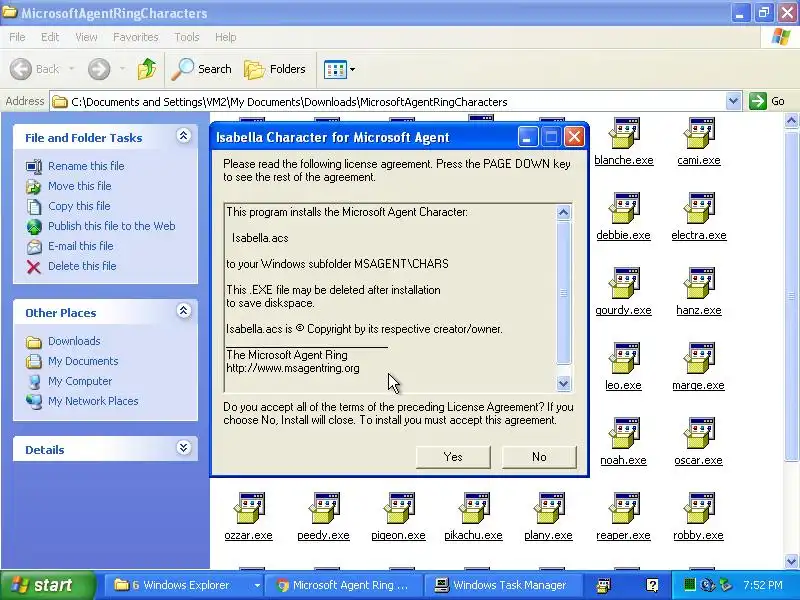Click the installer taskbar button icon
Image resolution: width=800 pixels, height=600 pixels.
tap(604, 585)
